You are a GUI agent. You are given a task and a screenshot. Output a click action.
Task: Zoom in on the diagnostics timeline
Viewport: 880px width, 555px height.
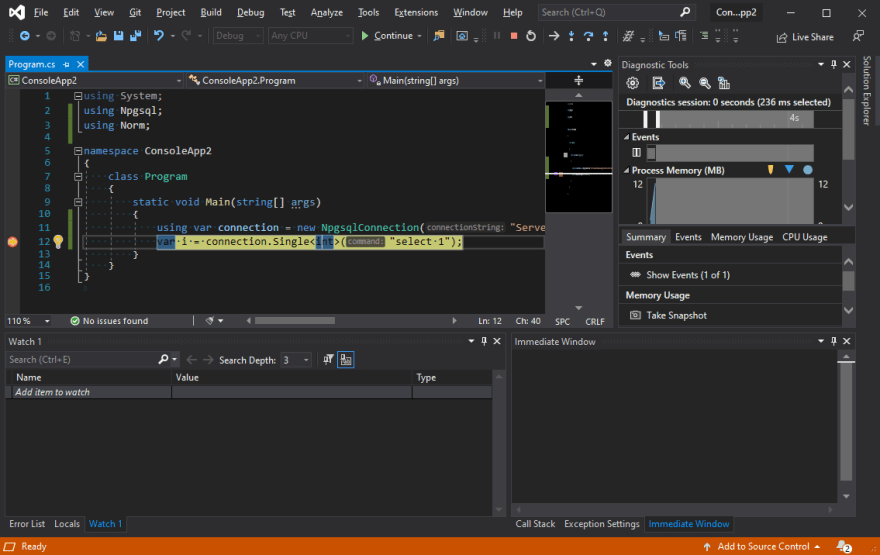pyautogui.click(x=685, y=83)
